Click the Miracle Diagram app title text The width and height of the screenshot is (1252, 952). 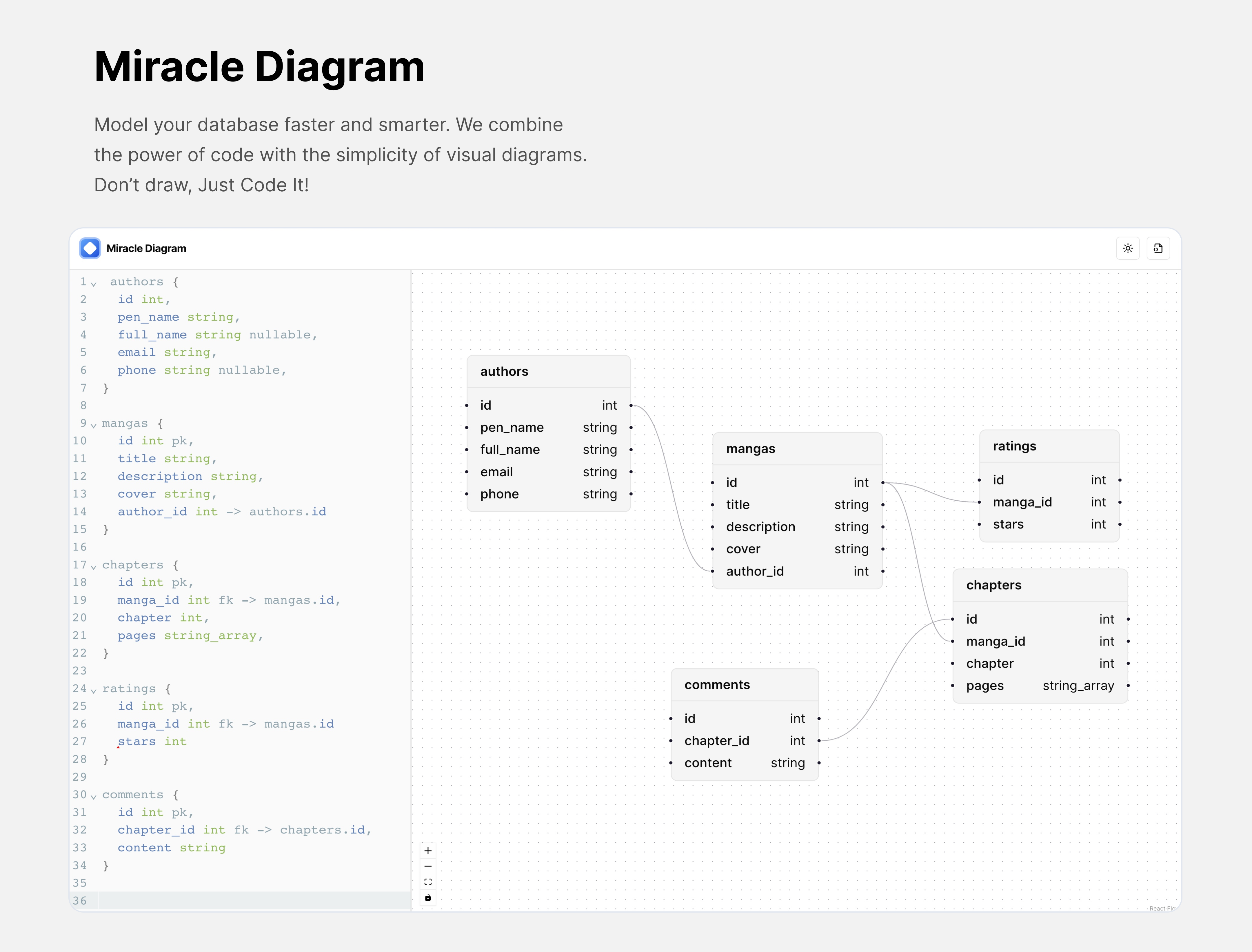[146, 248]
